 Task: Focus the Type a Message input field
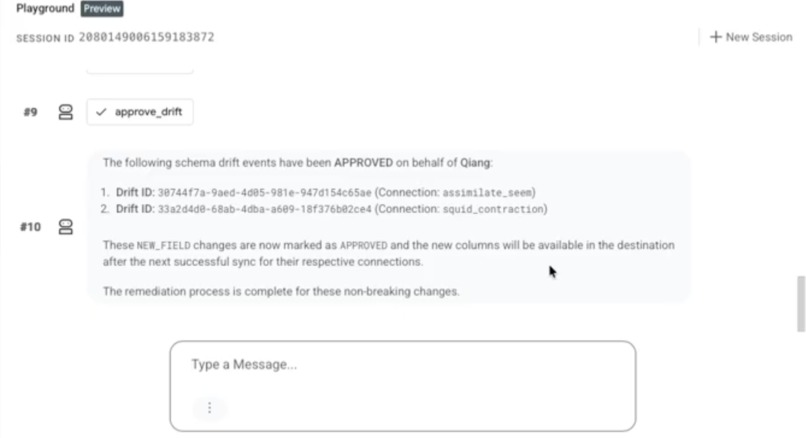pyautogui.click(x=402, y=386)
